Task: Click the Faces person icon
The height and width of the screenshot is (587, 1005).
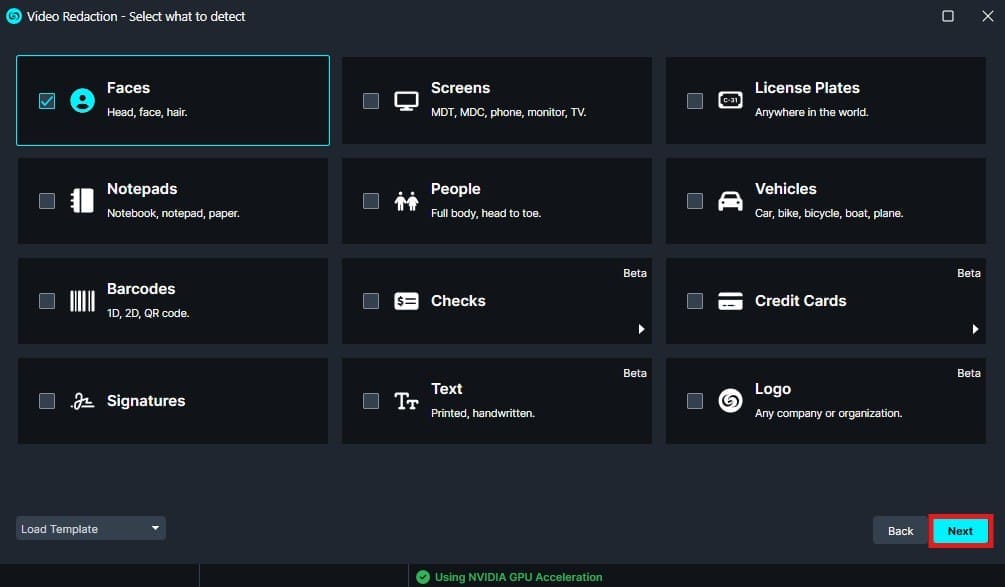Action: coord(82,100)
